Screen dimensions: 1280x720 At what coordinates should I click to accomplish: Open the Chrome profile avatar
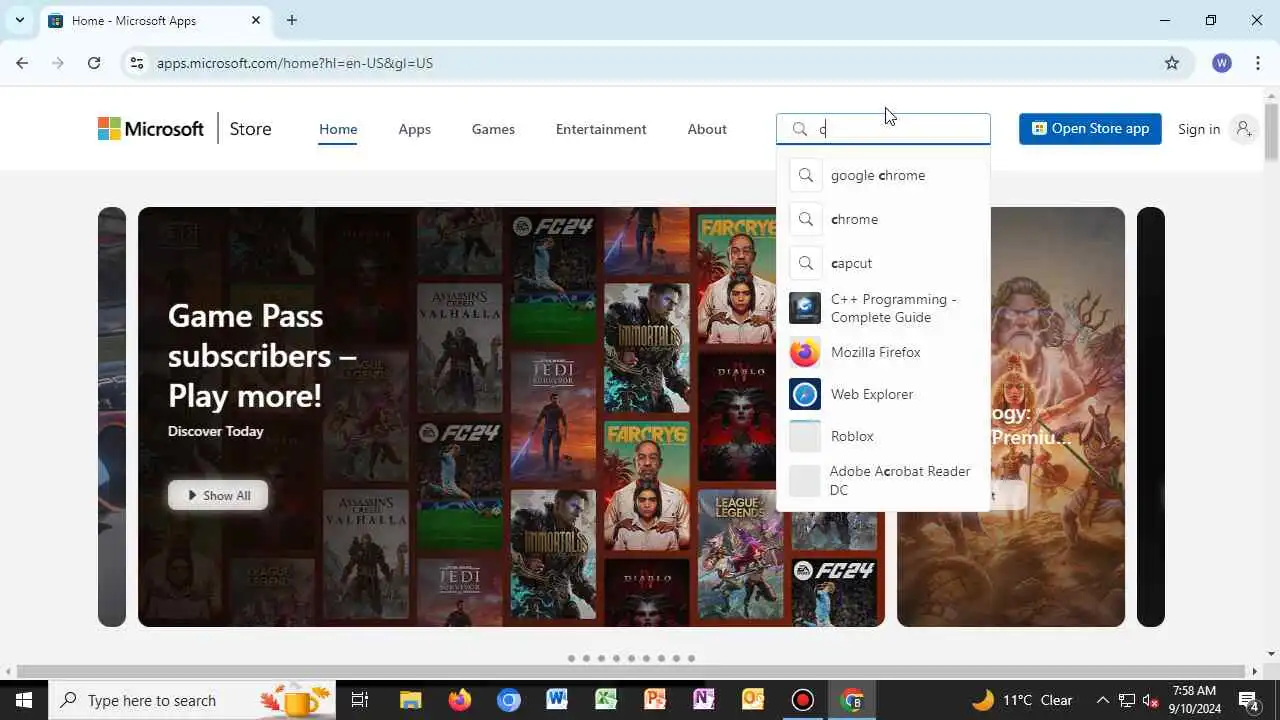click(1221, 63)
